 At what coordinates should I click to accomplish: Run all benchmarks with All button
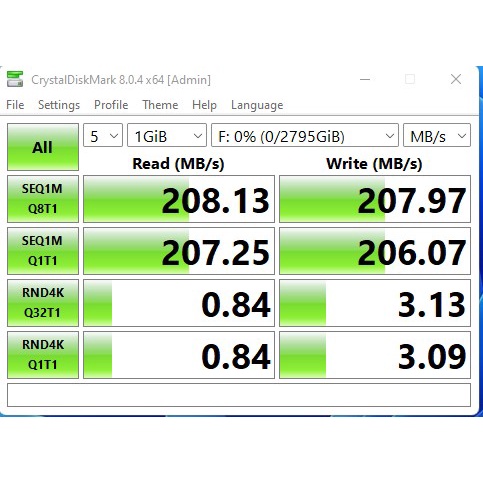[43, 147]
